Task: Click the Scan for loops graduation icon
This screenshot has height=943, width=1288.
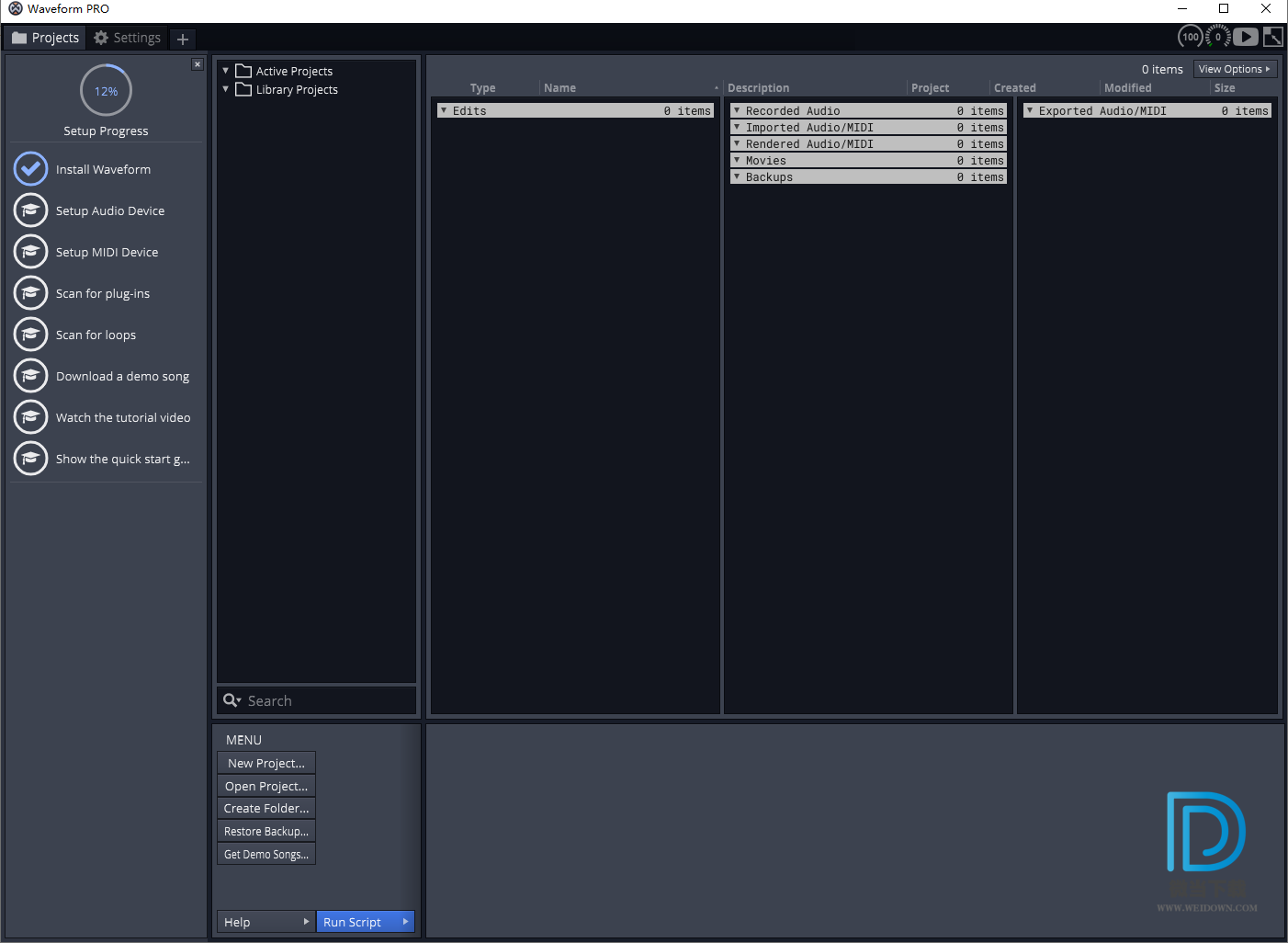Action: pos(30,335)
